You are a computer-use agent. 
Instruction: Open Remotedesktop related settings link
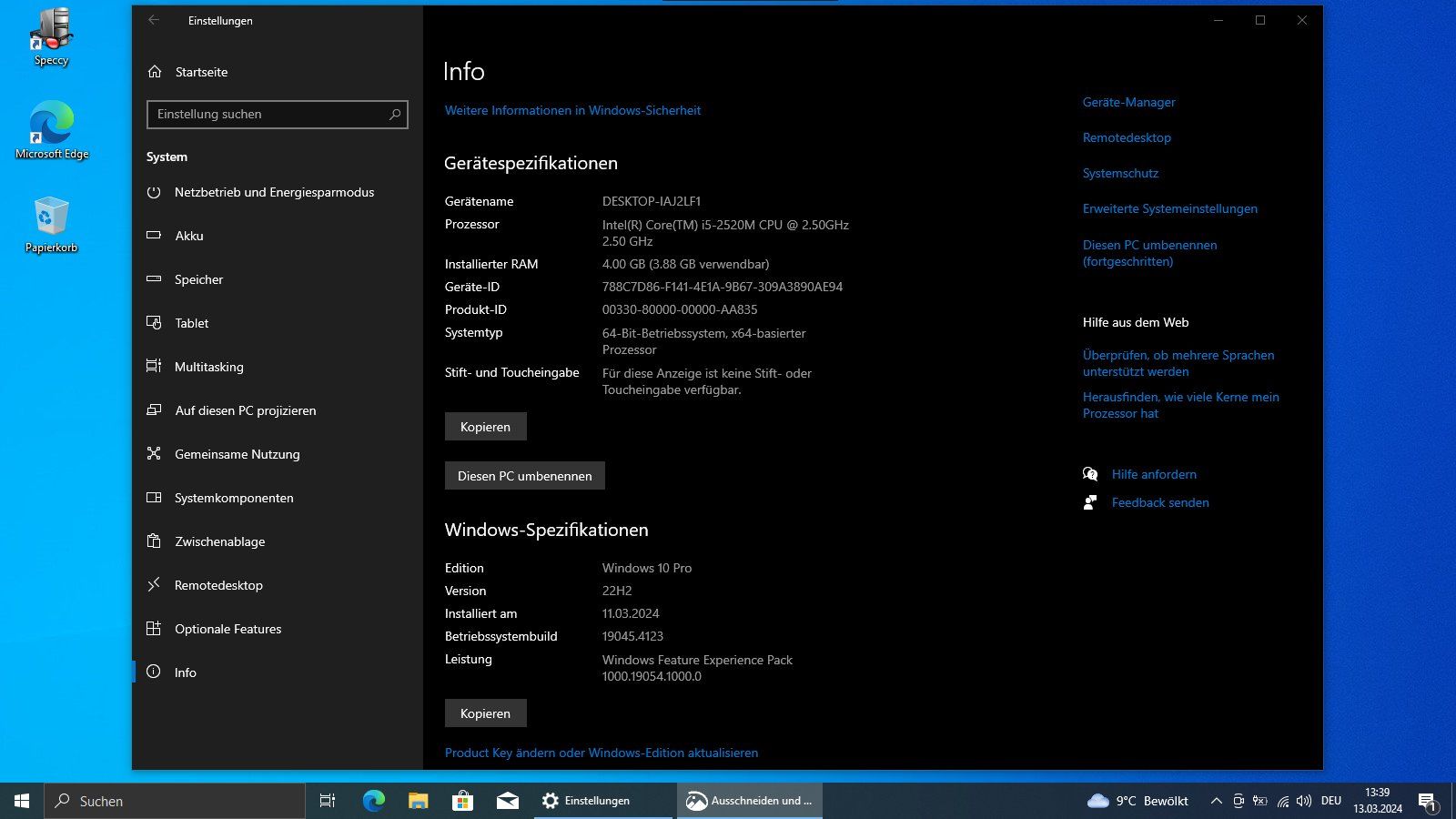point(1127,138)
